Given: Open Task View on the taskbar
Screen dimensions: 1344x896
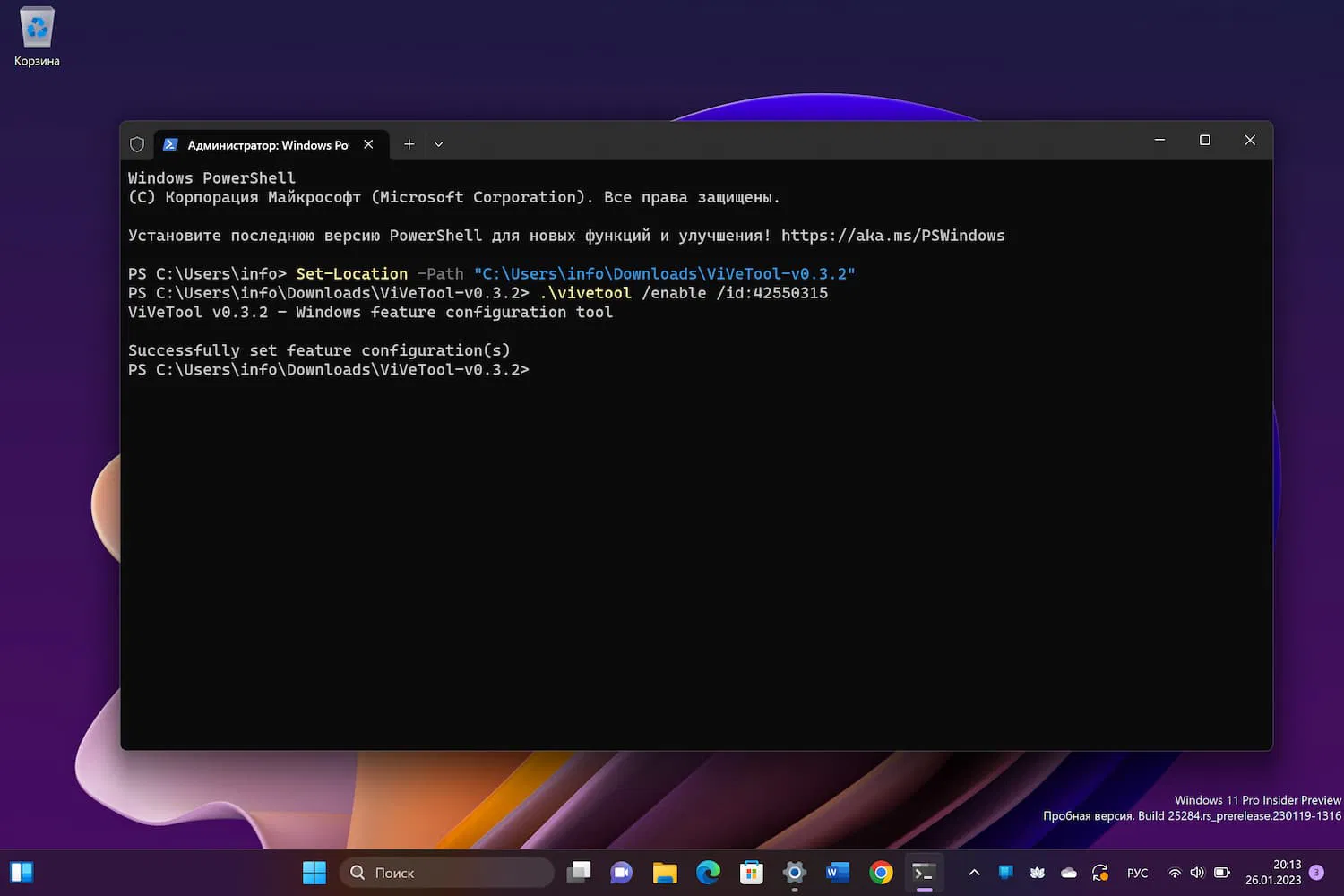Looking at the screenshot, I should pos(580,873).
